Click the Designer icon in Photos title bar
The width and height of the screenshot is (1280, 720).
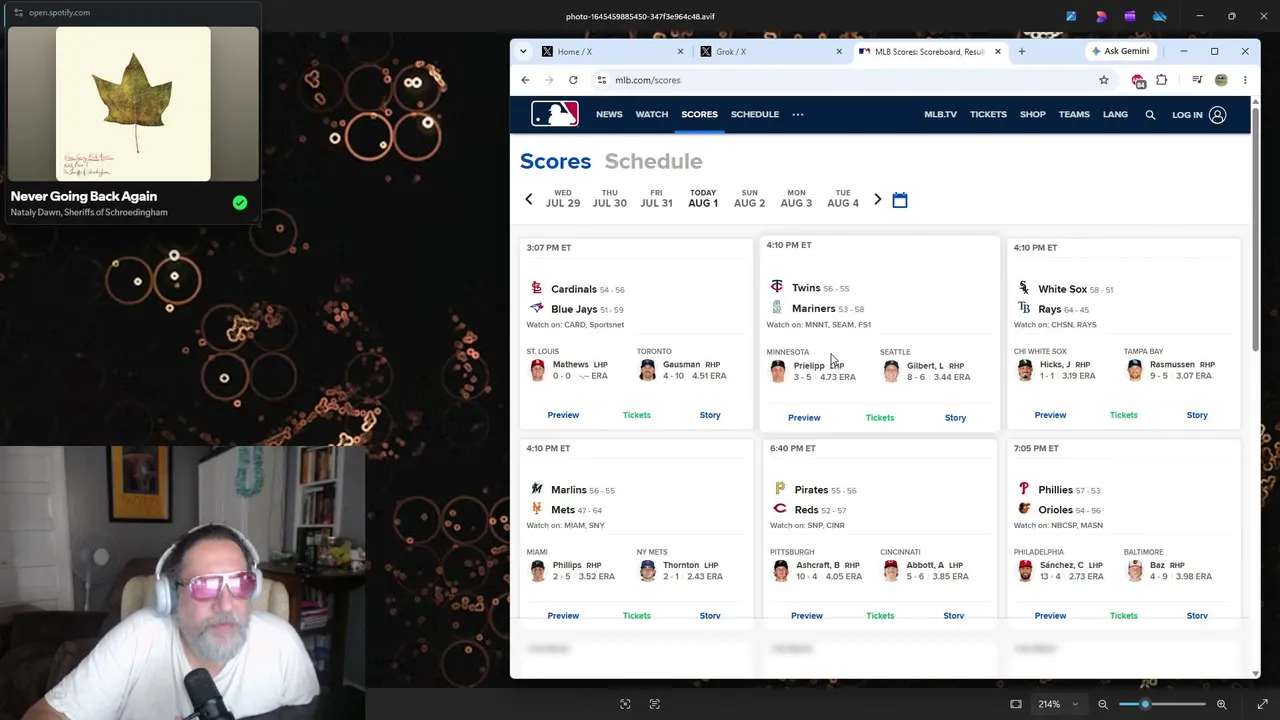[1101, 16]
